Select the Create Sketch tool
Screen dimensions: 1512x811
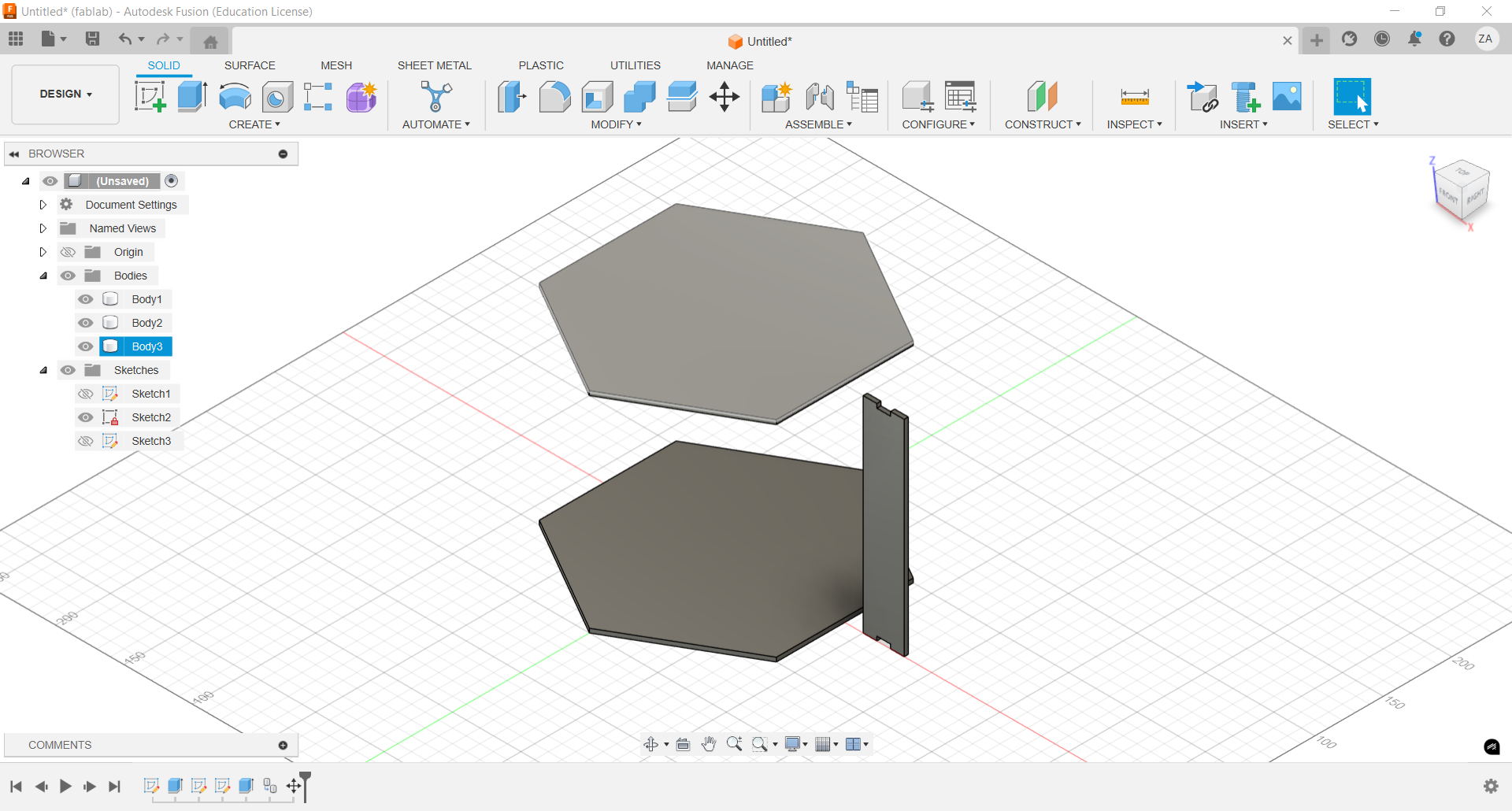tap(150, 97)
